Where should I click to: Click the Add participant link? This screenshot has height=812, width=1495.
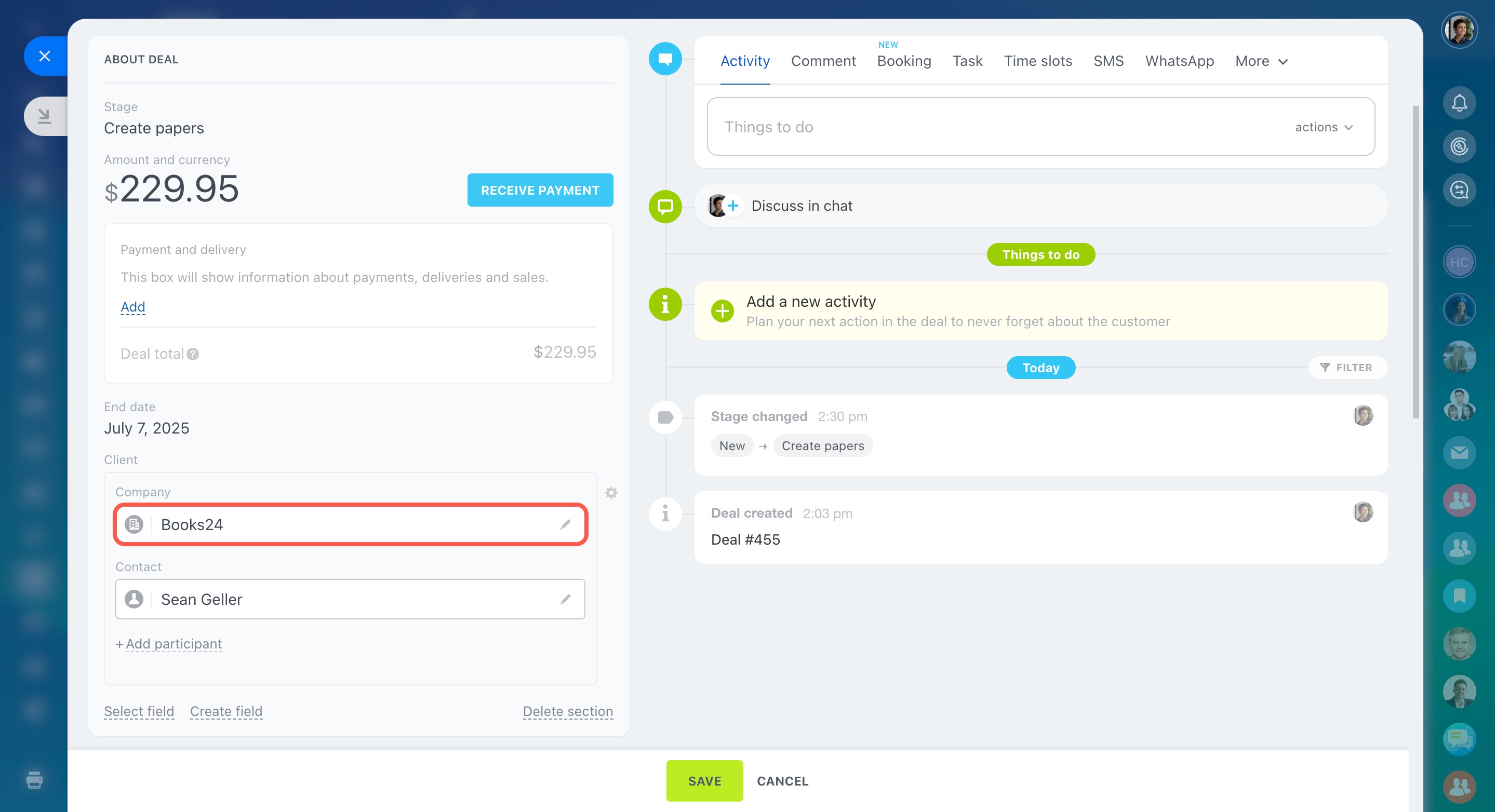click(173, 644)
